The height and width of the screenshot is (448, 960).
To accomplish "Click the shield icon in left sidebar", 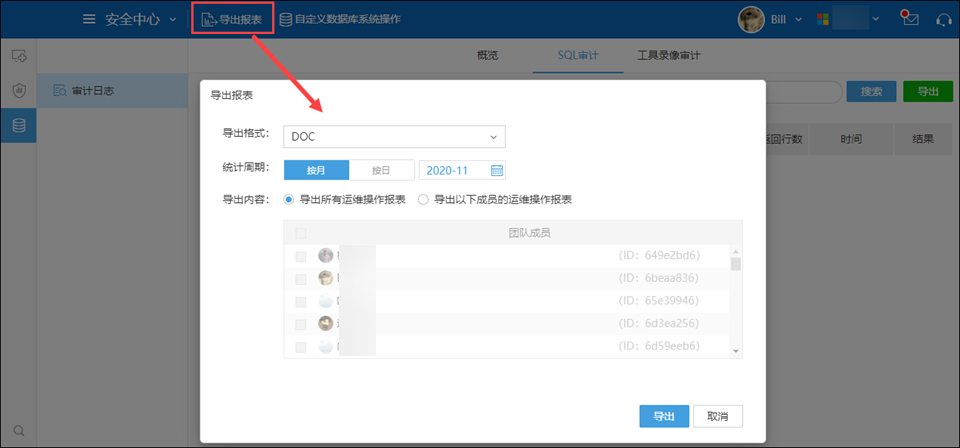I will (19, 91).
